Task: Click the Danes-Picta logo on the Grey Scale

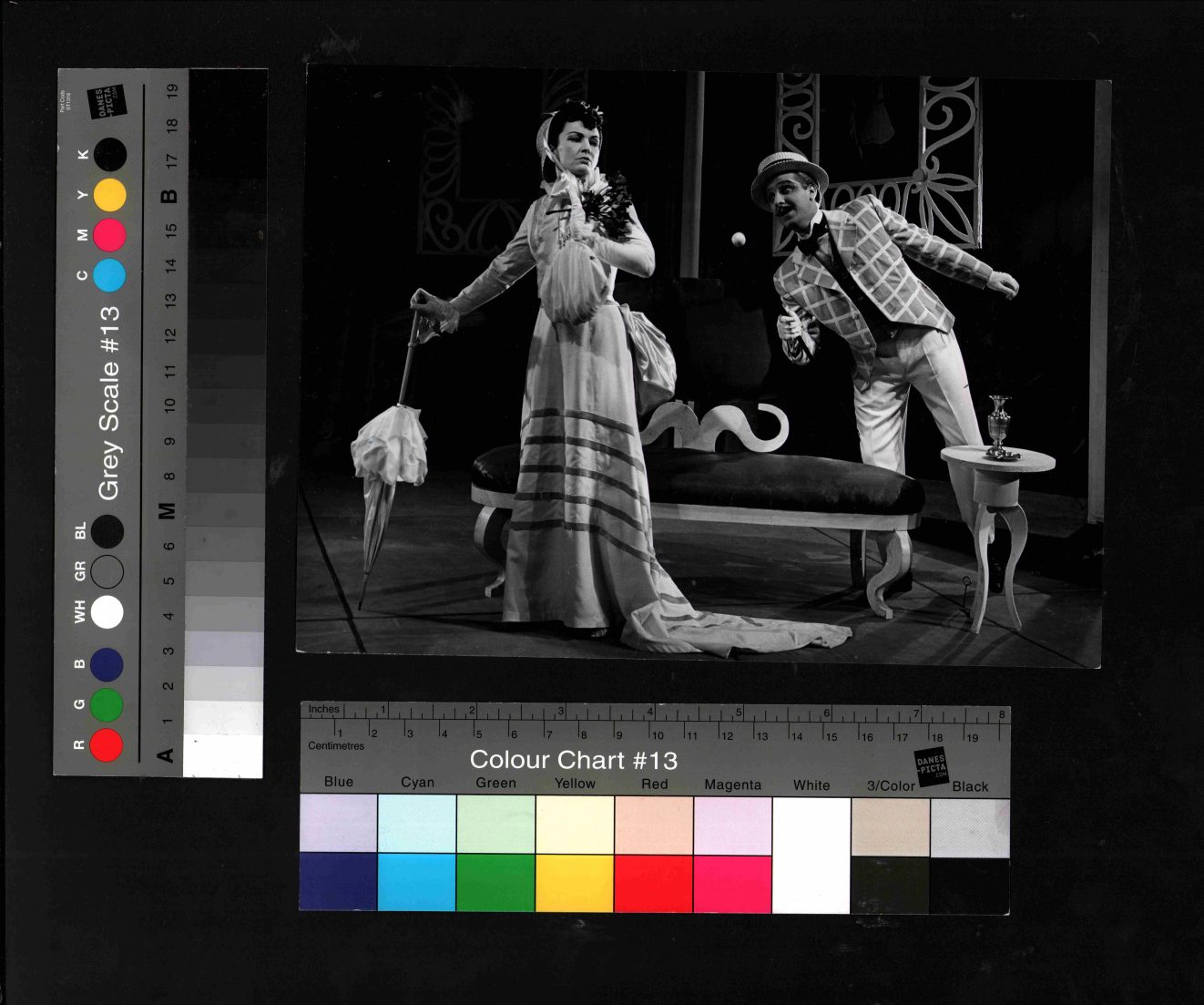Action: [x=106, y=101]
